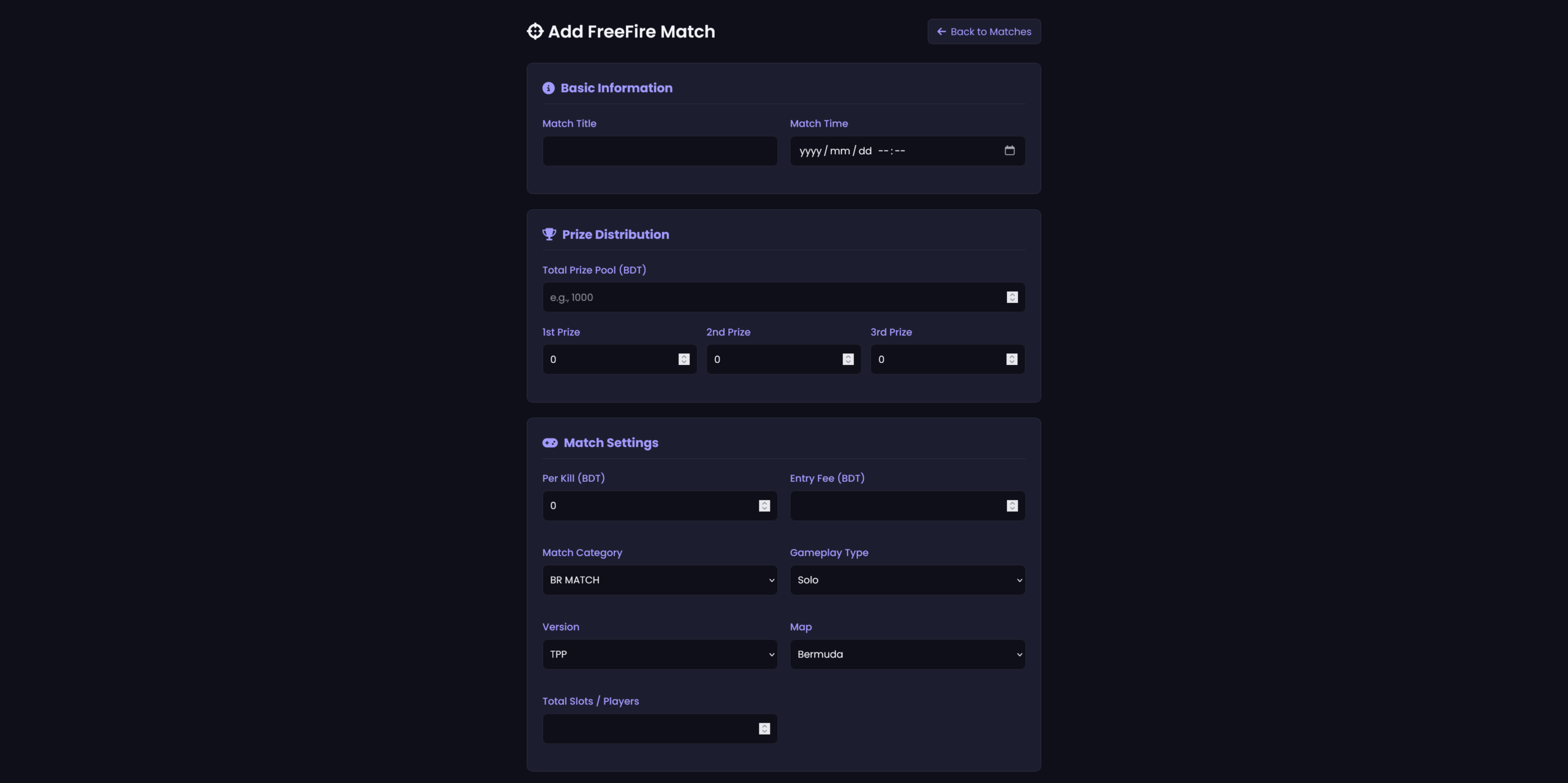The width and height of the screenshot is (1568, 783).
Task: Click the Prize Distribution trophy icon
Action: [x=549, y=234]
